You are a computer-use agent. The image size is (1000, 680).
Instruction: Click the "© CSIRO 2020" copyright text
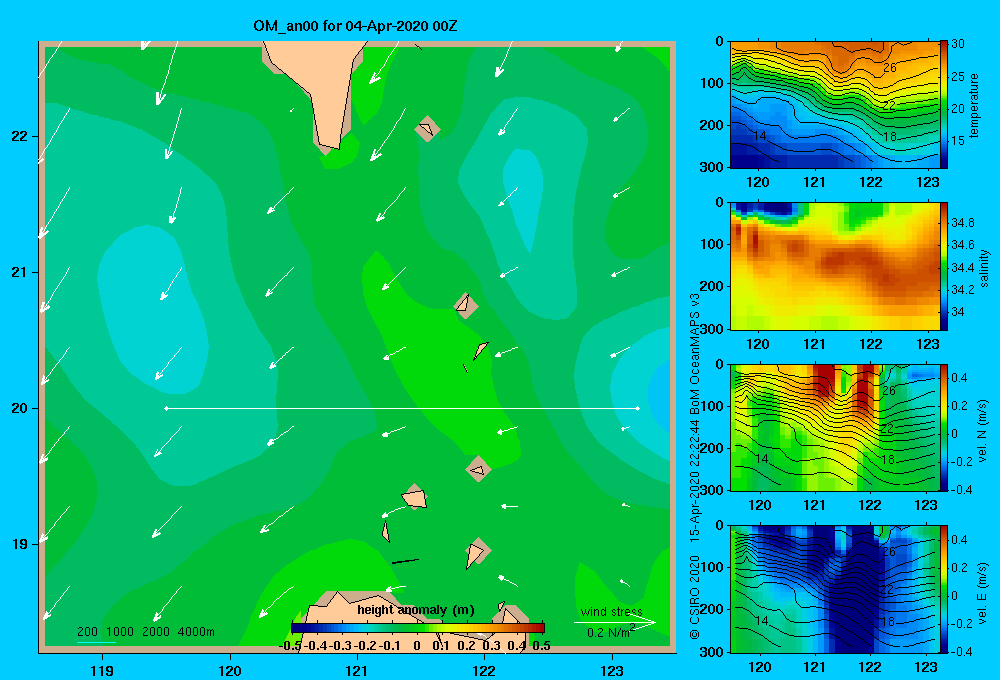pos(695,596)
